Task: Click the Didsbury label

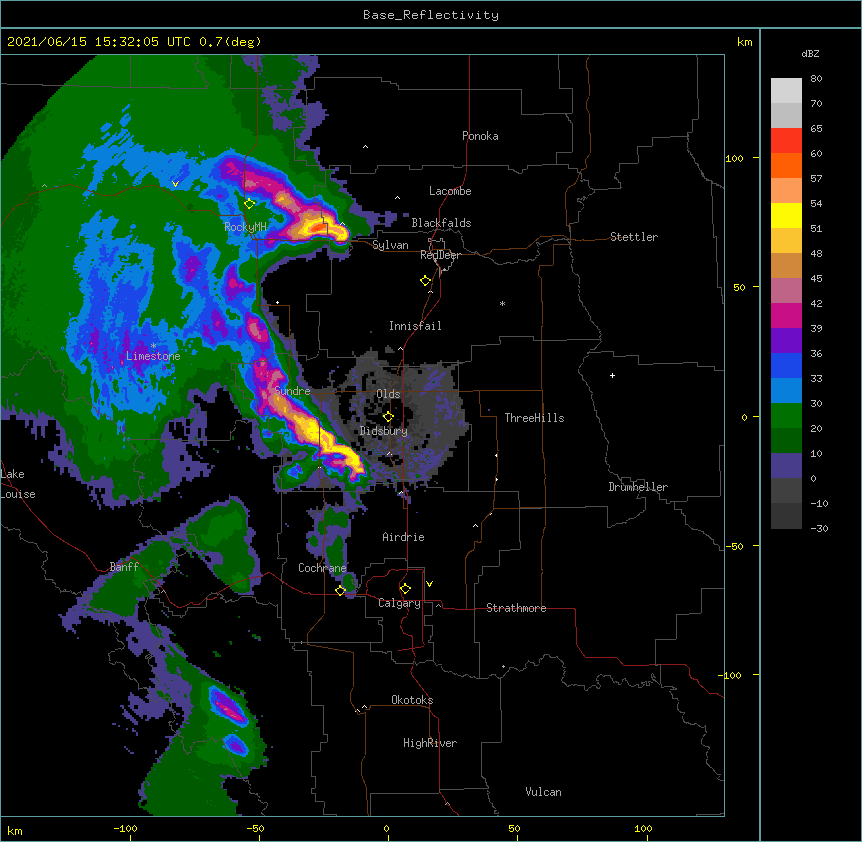Action: 383,431
